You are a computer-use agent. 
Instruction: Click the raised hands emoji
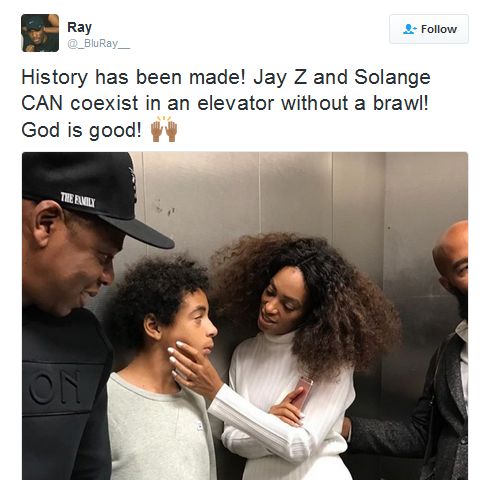tap(164, 129)
